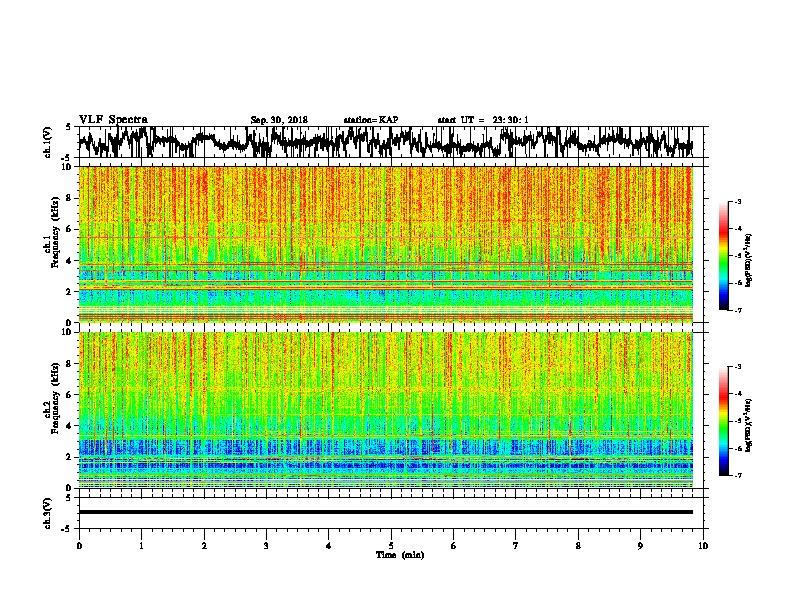Screen dimensions: 792x612
Task: Click inside the ch.1 spectrogram panel
Action: coord(386,244)
